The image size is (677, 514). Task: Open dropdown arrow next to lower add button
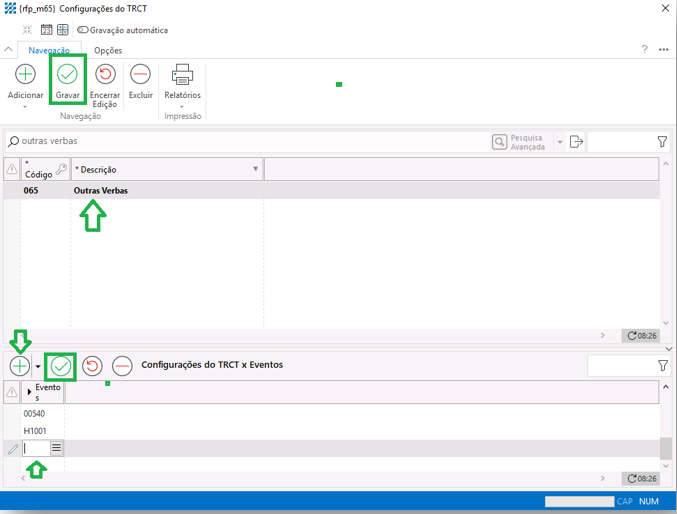(38, 366)
